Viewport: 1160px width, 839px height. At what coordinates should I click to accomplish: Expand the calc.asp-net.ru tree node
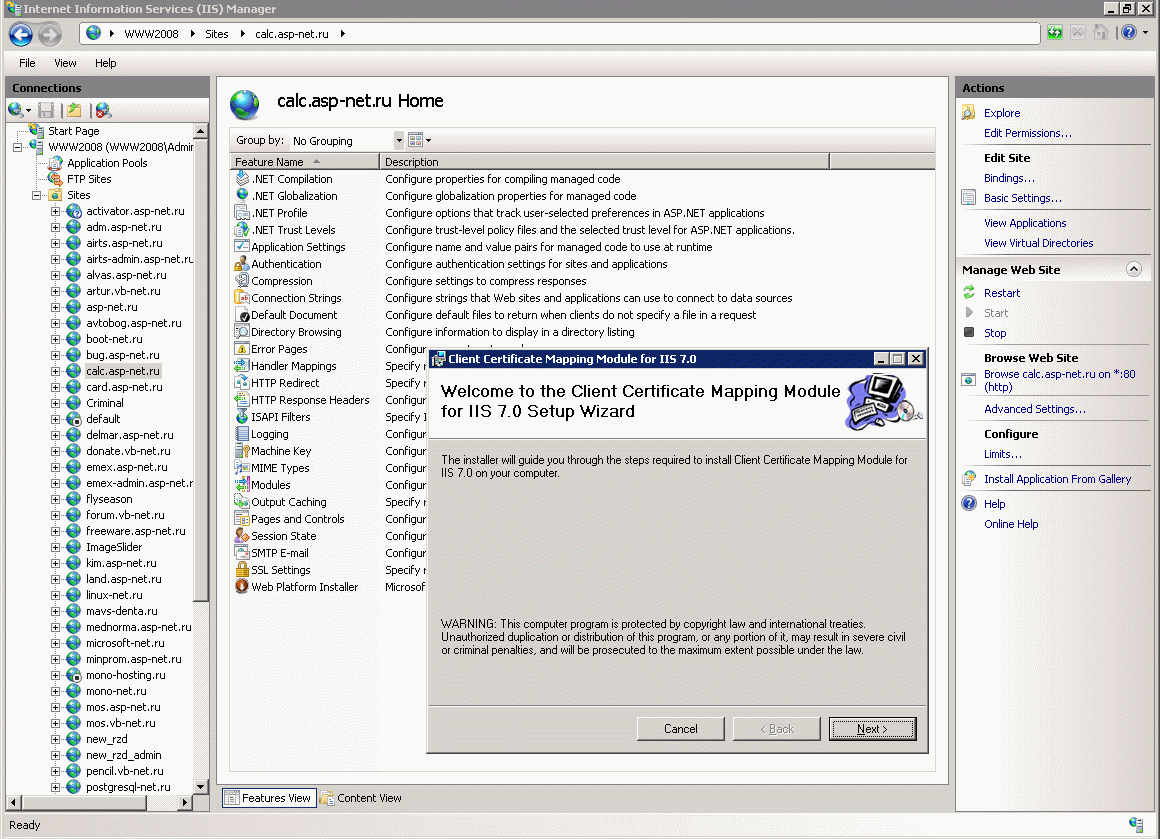pyautogui.click(x=55, y=371)
